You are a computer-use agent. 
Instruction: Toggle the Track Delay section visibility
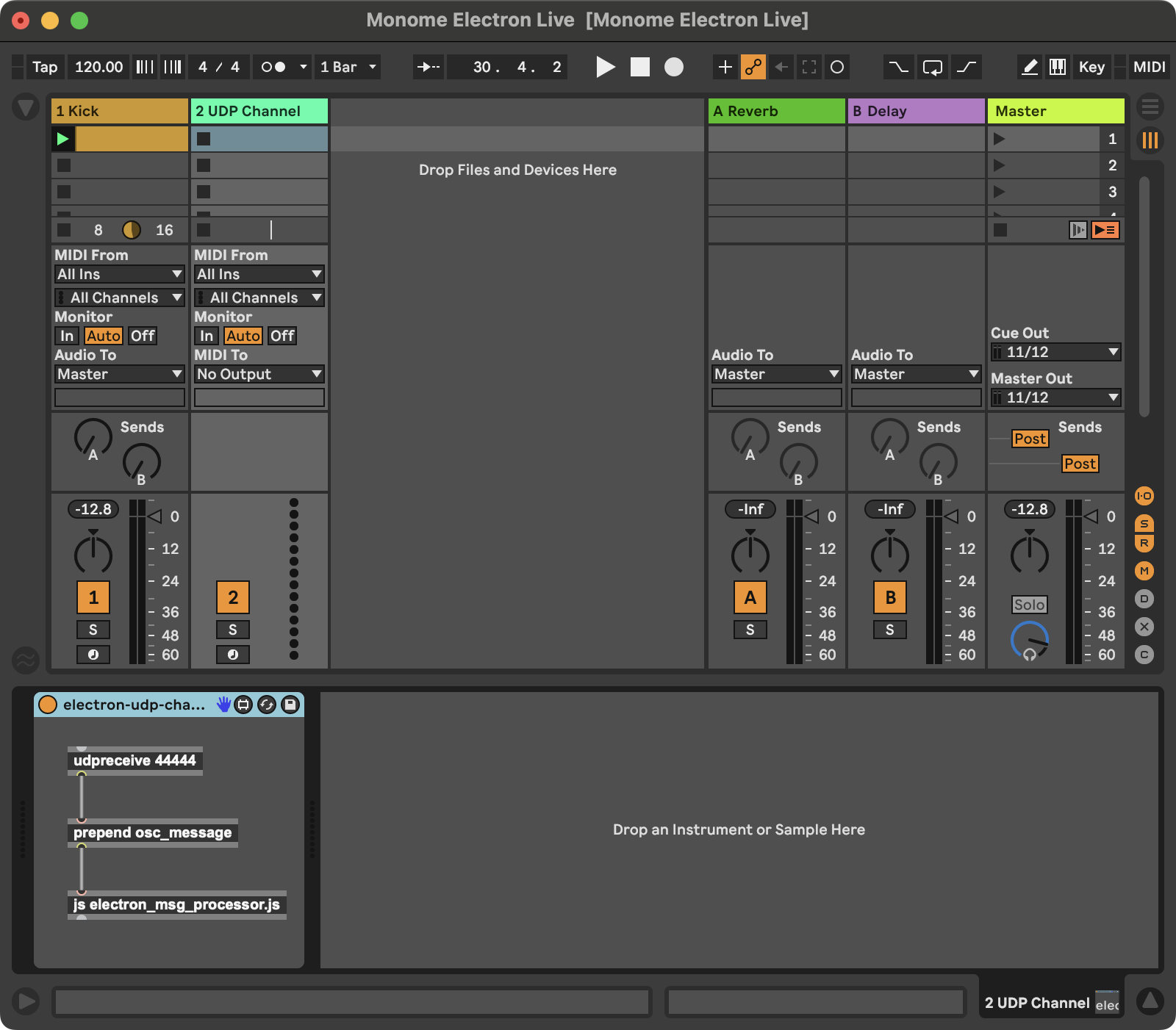click(1144, 599)
